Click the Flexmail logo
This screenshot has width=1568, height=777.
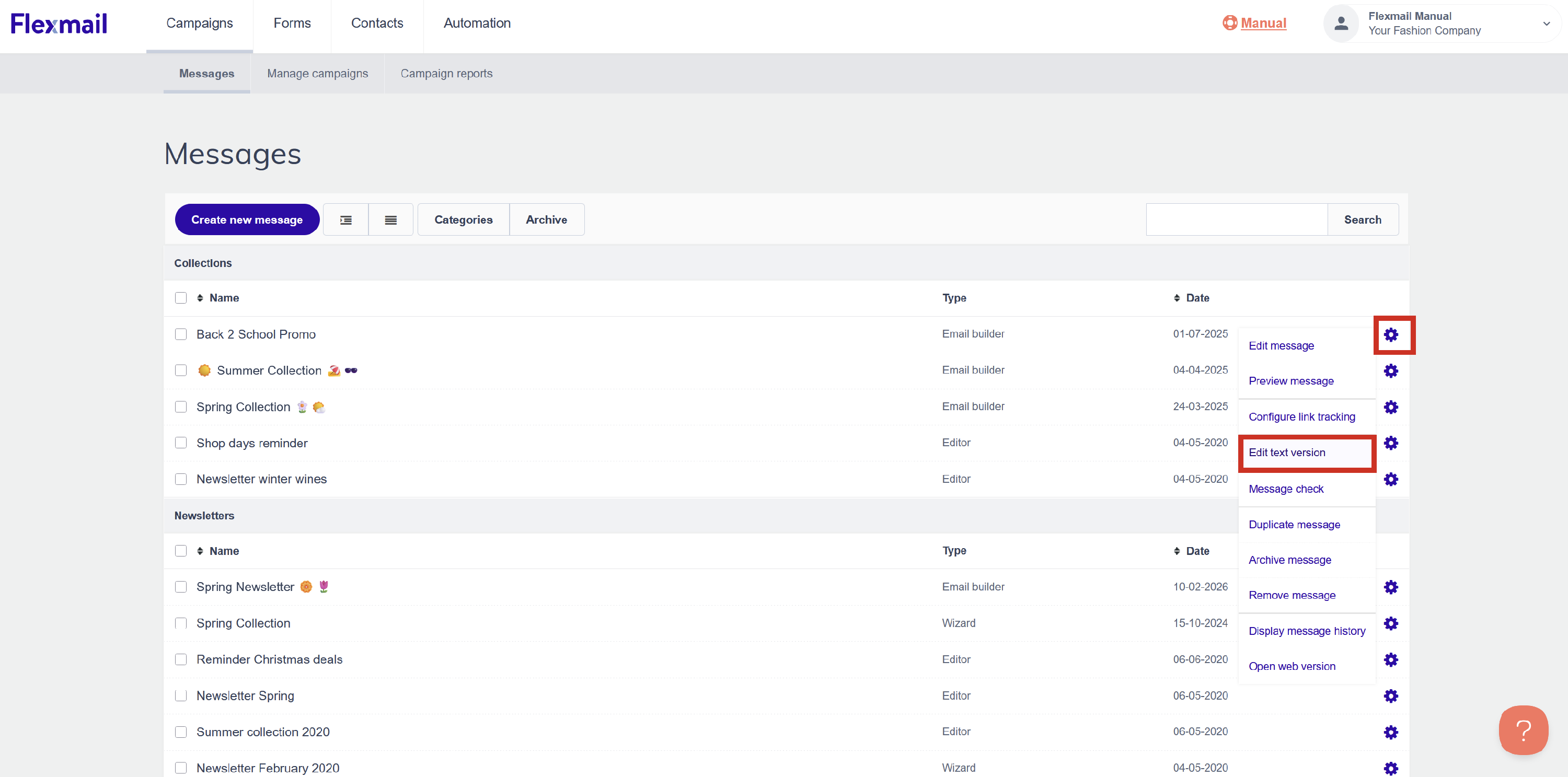[x=59, y=24]
